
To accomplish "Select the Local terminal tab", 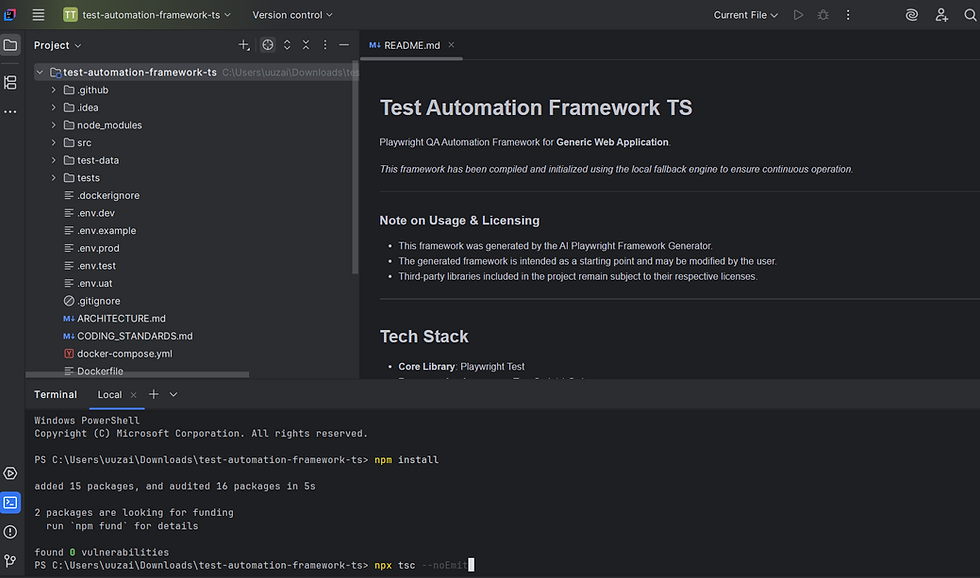I will coord(109,395).
